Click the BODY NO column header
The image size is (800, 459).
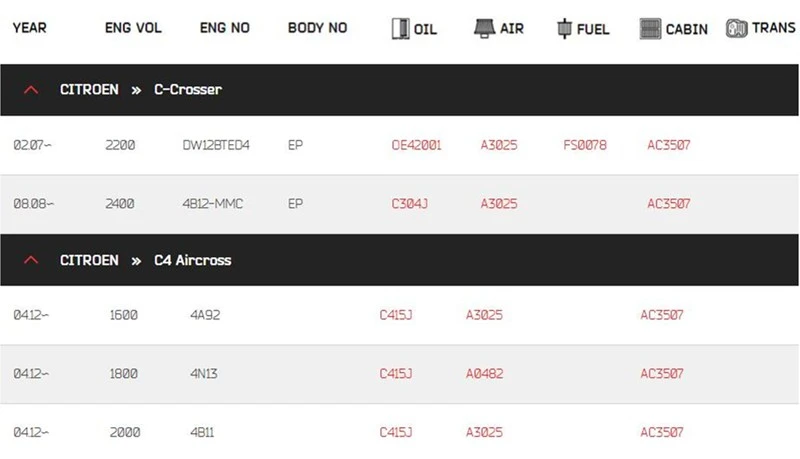(x=317, y=28)
